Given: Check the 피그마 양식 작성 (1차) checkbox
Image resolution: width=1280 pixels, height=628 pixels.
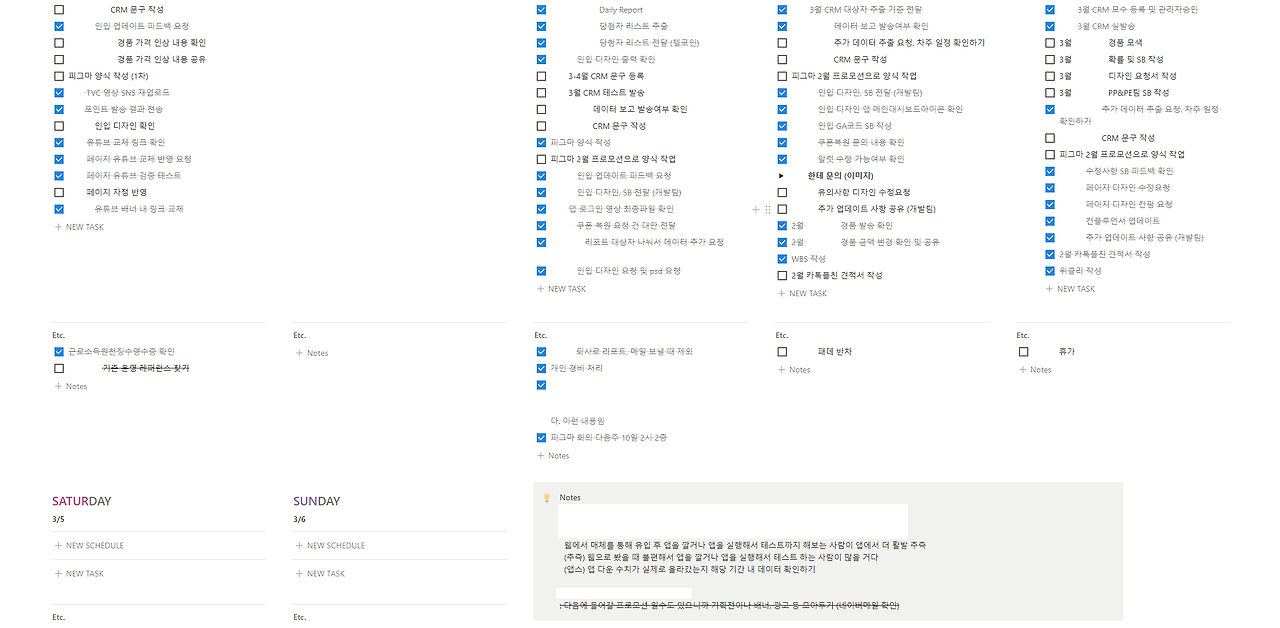Looking at the screenshot, I should (x=58, y=75).
